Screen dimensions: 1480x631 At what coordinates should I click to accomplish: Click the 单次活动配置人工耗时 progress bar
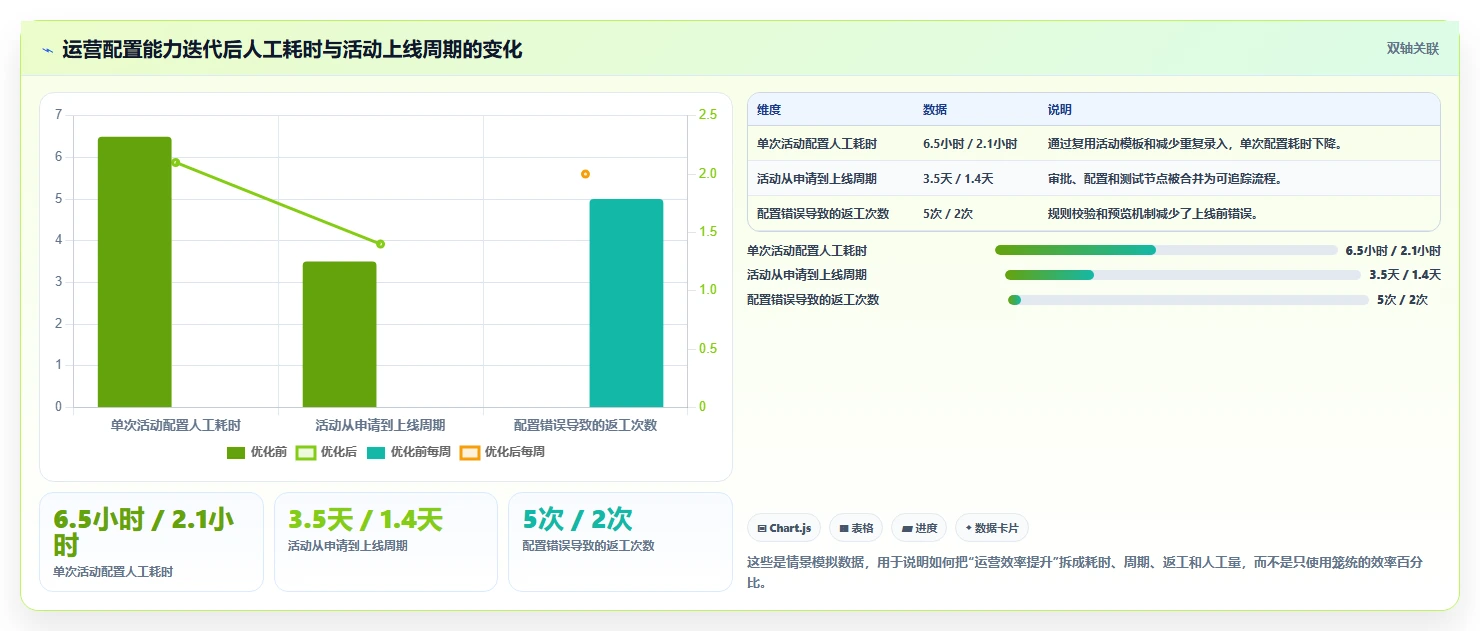tap(1166, 250)
